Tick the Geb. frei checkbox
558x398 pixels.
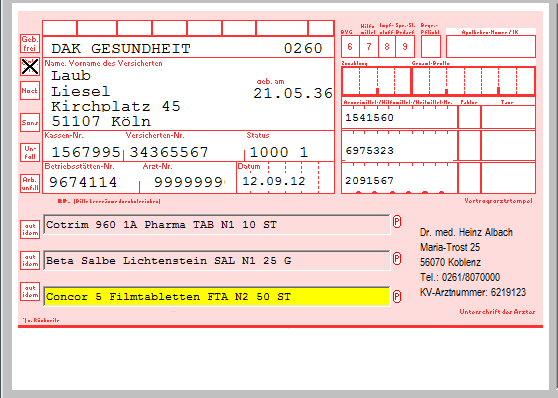pos(30,43)
